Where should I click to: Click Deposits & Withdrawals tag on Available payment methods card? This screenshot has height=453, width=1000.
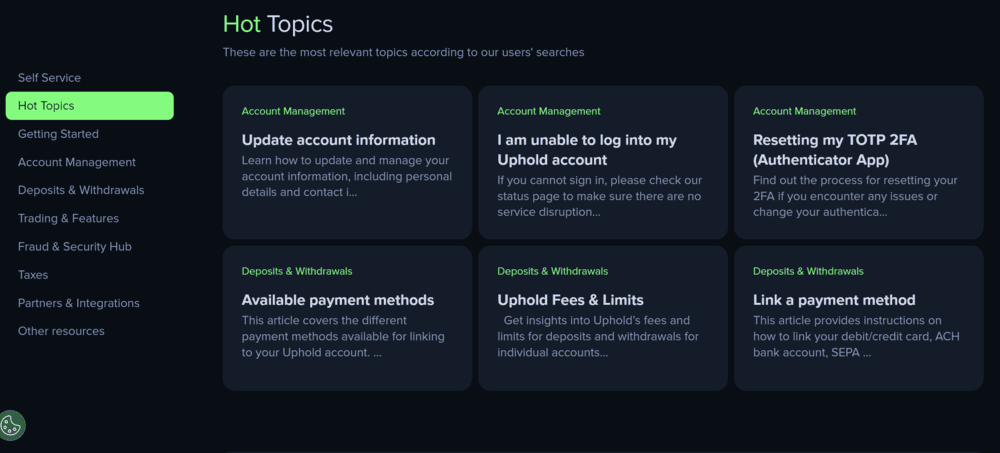pyautogui.click(x=297, y=271)
